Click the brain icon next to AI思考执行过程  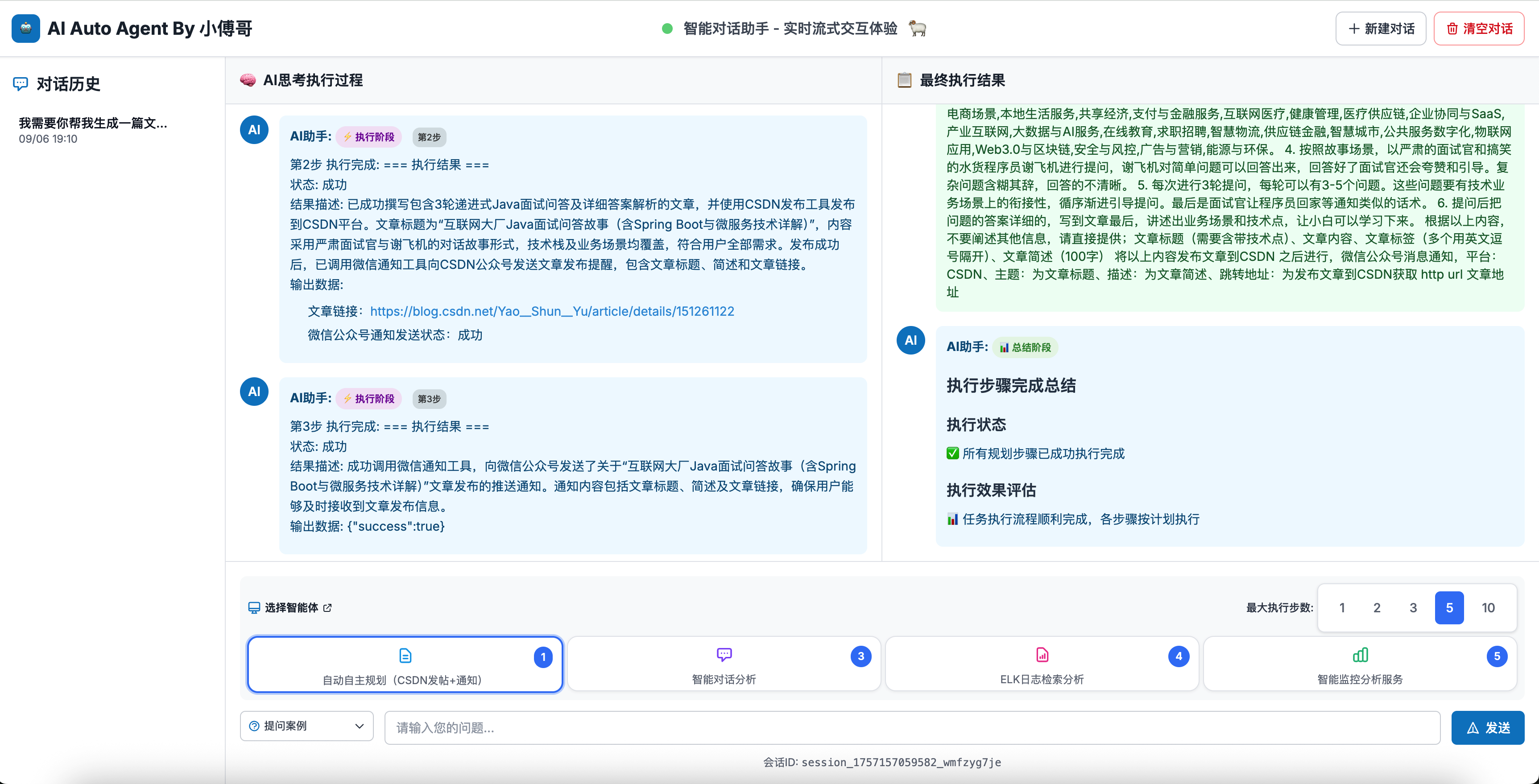click(x=247, y=80)
